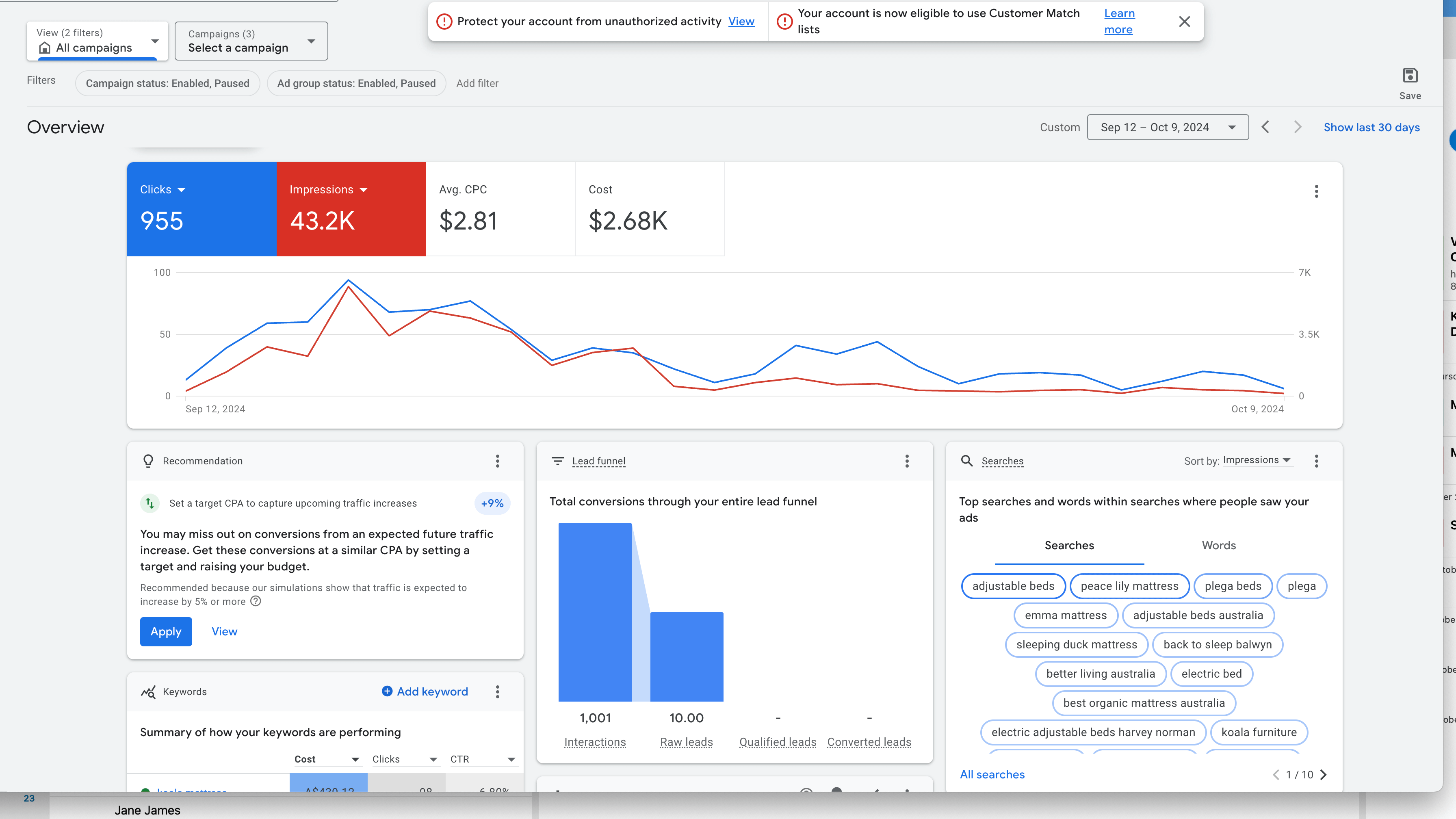This screenshot has width=1456, height=819.
Task: Select back to sleep balwyn chip
Action: [1218, 645]
